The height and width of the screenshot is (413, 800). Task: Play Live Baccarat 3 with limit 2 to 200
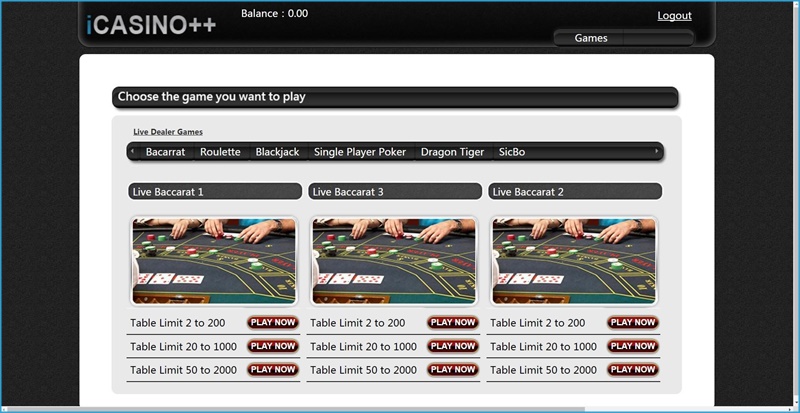tap(453, 323)
